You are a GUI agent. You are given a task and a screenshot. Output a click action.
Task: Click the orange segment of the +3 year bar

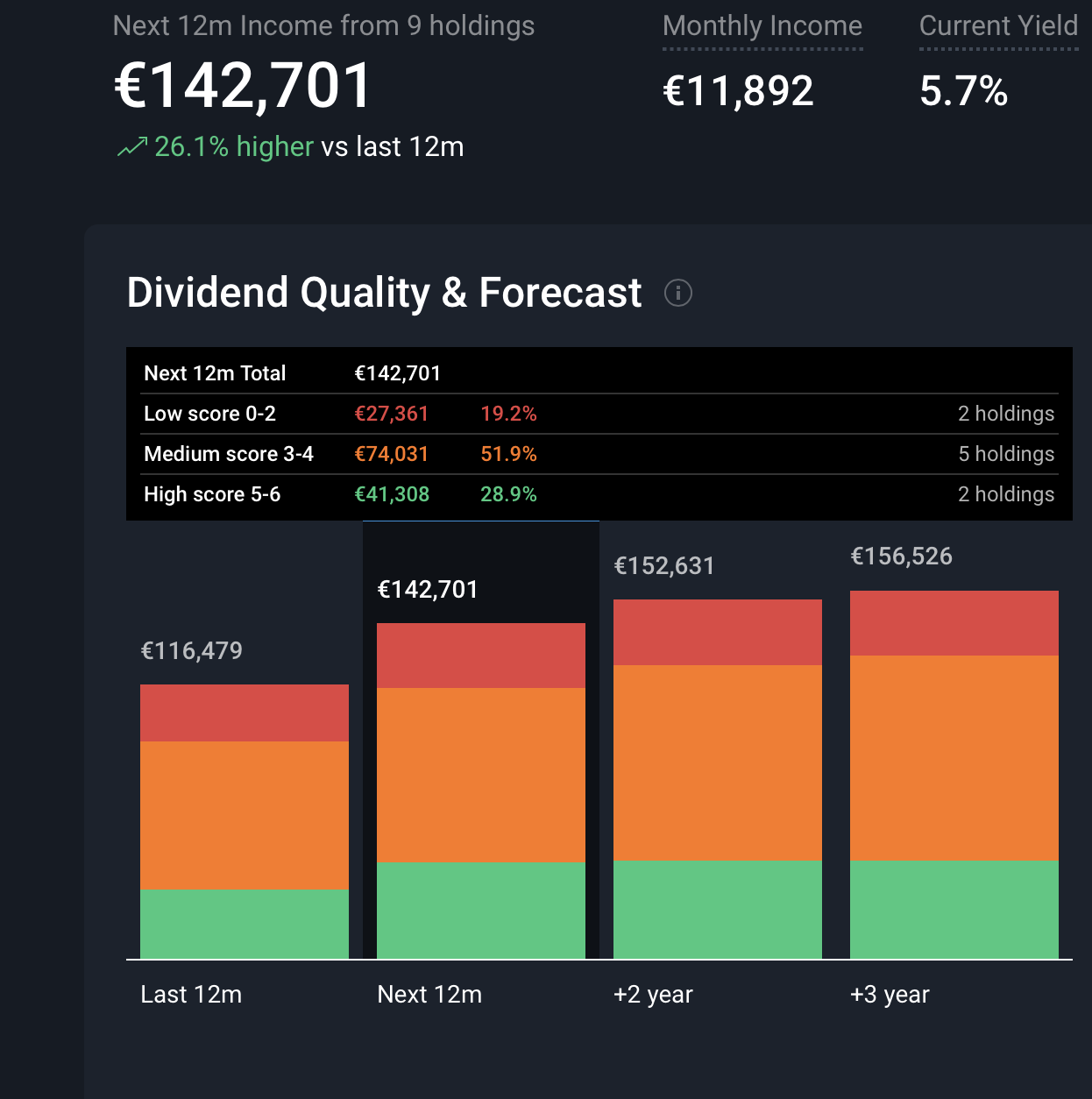(954, 757)
